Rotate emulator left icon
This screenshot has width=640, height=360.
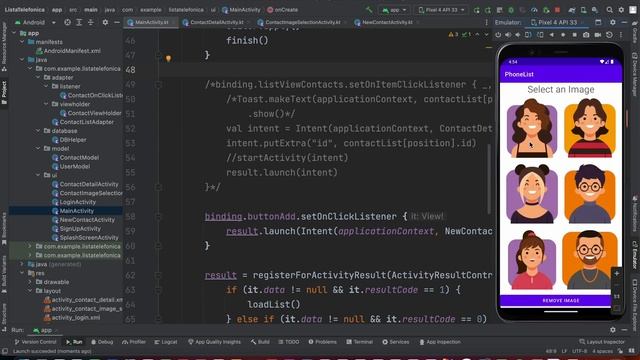click(x=528, y=35)
